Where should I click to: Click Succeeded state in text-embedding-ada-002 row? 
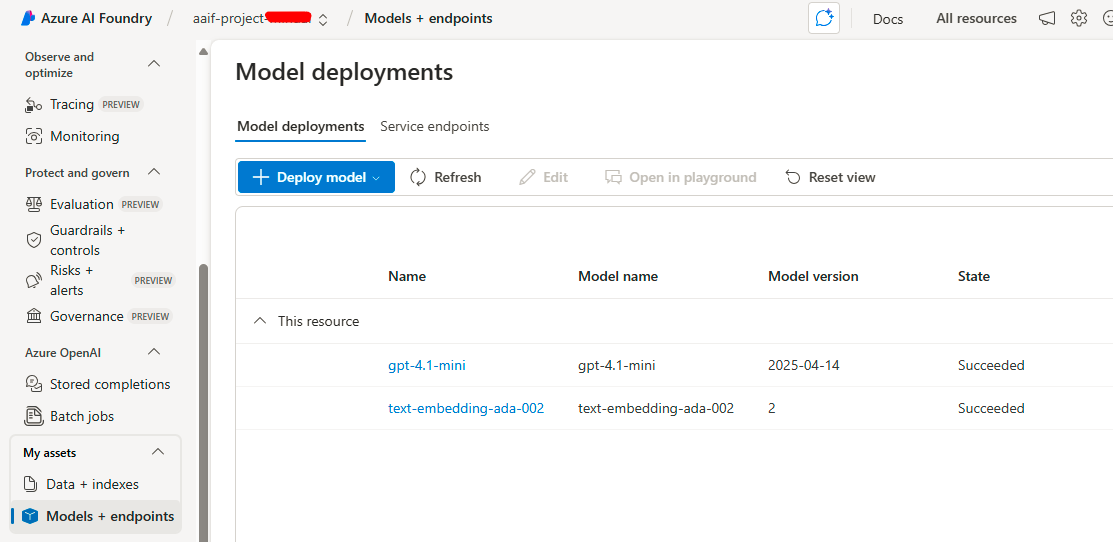coord(991,408)
